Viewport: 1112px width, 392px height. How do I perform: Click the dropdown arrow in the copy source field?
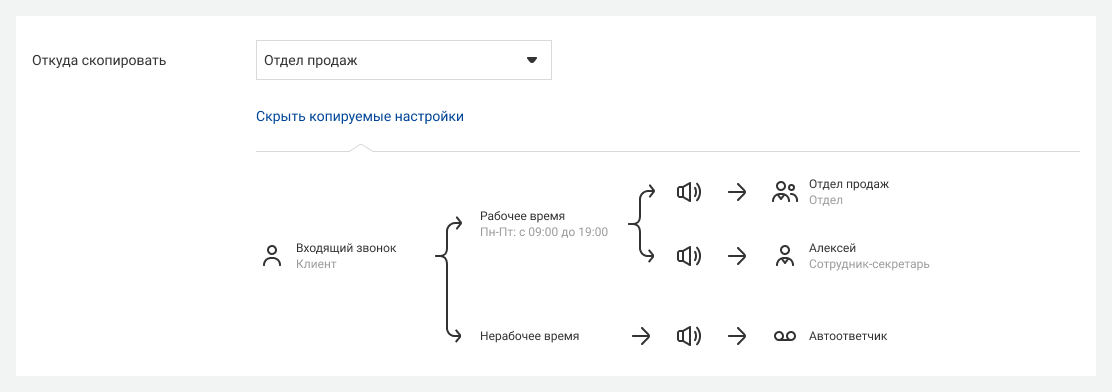pyautogui.click(x=532, y=60)
